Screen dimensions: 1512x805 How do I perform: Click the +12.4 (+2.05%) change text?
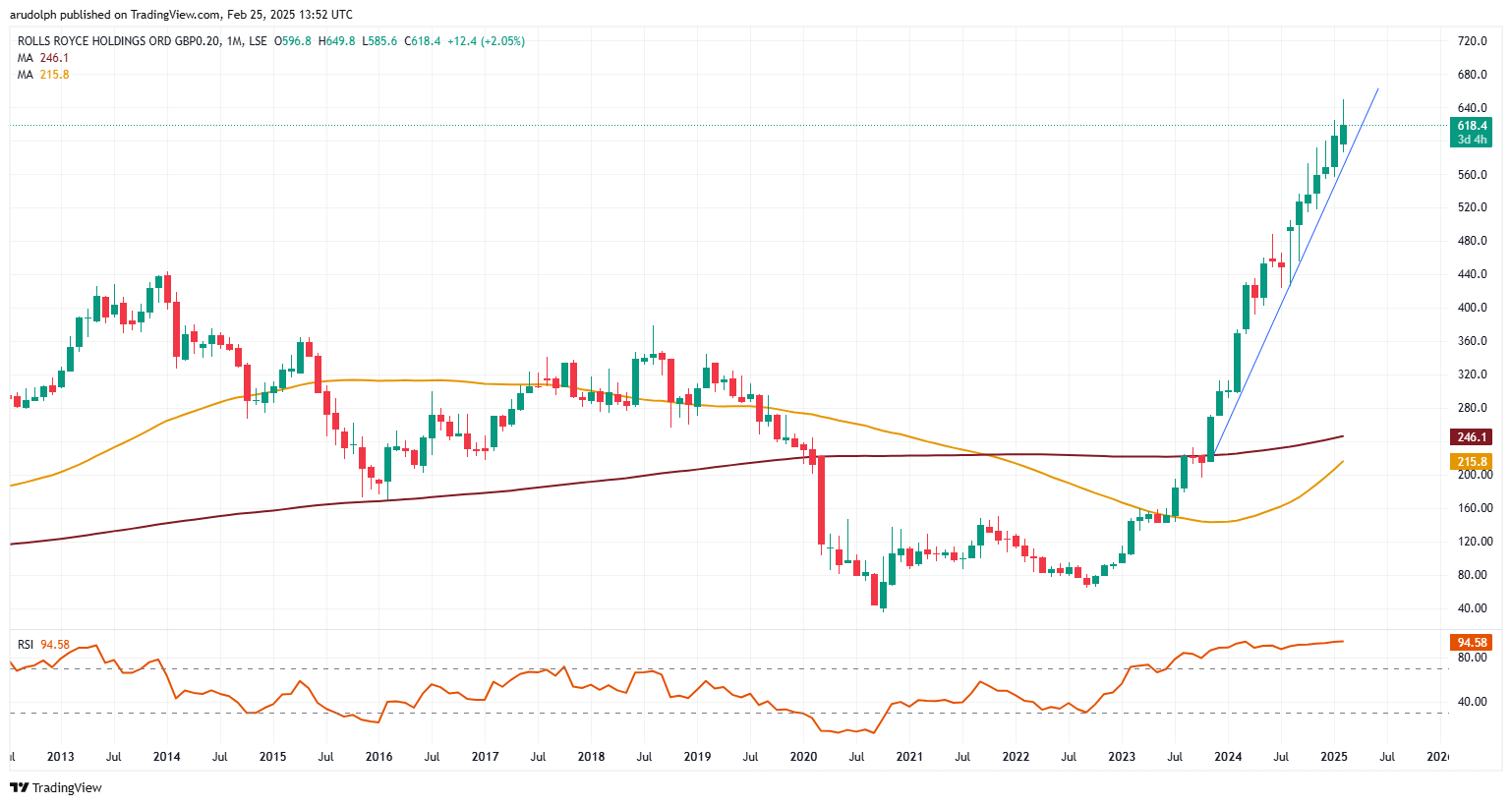[486, 41]
